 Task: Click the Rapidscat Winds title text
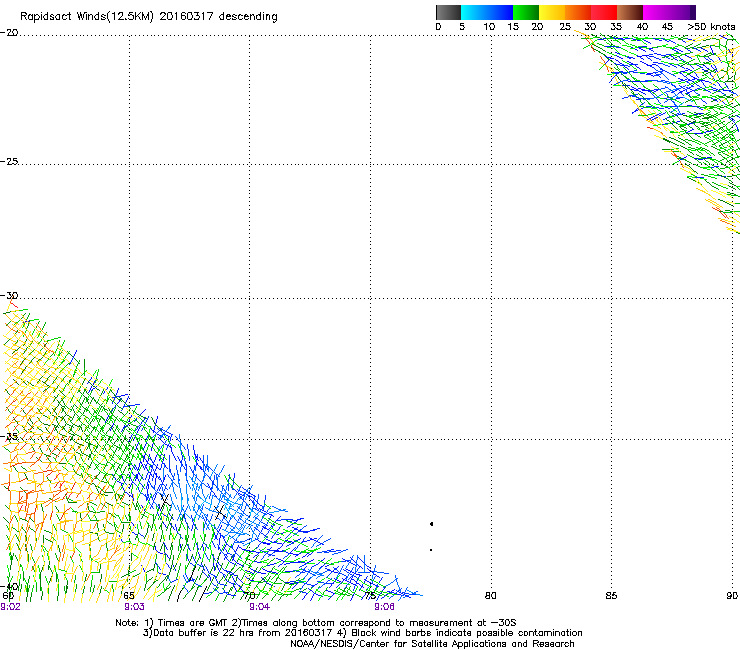tap(149, 17)
